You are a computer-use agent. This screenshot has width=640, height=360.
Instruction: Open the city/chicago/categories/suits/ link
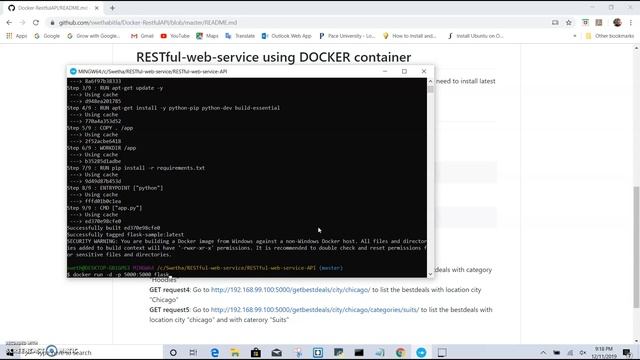315,310
